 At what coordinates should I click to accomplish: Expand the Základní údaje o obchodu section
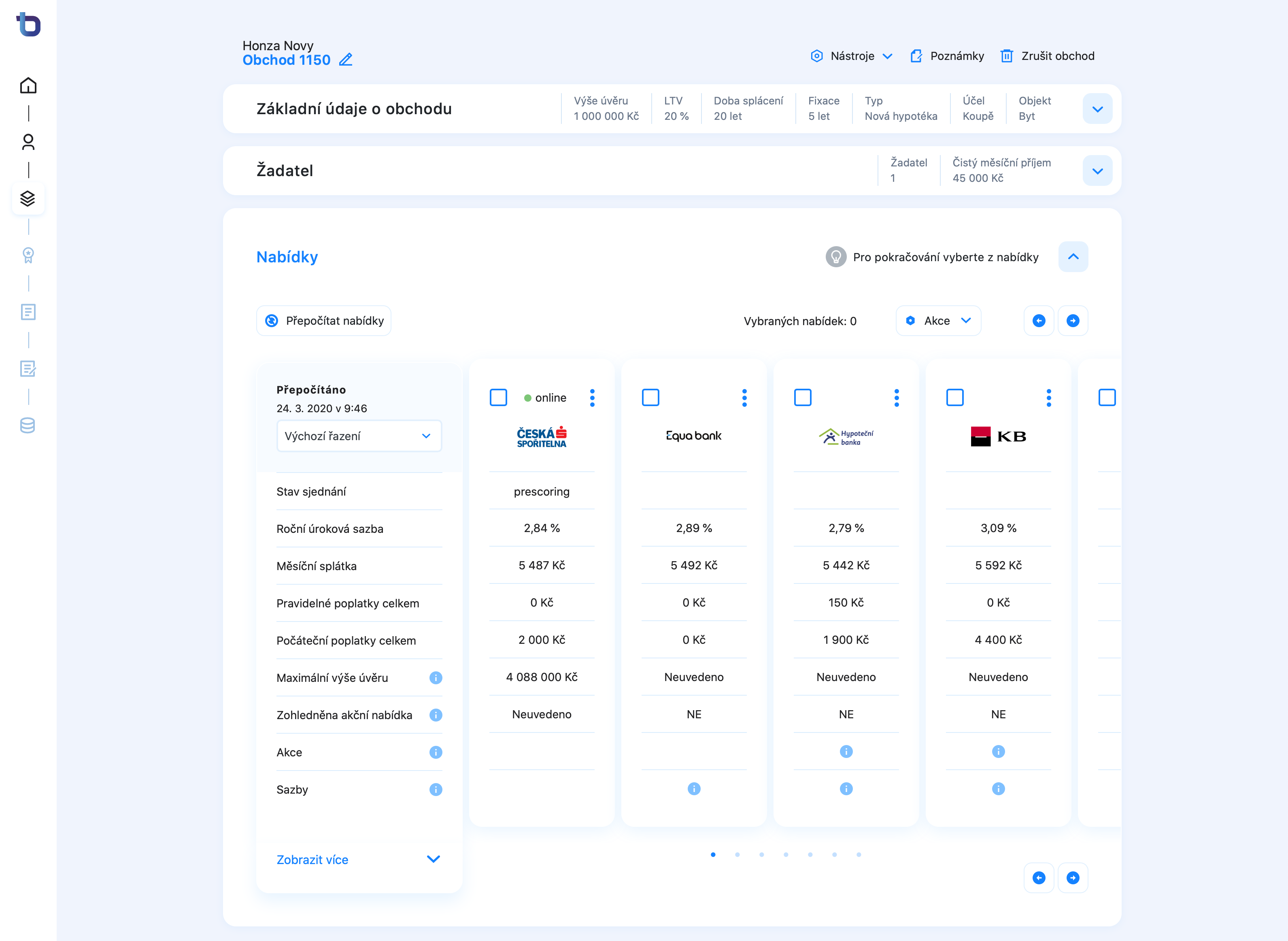1097,109
